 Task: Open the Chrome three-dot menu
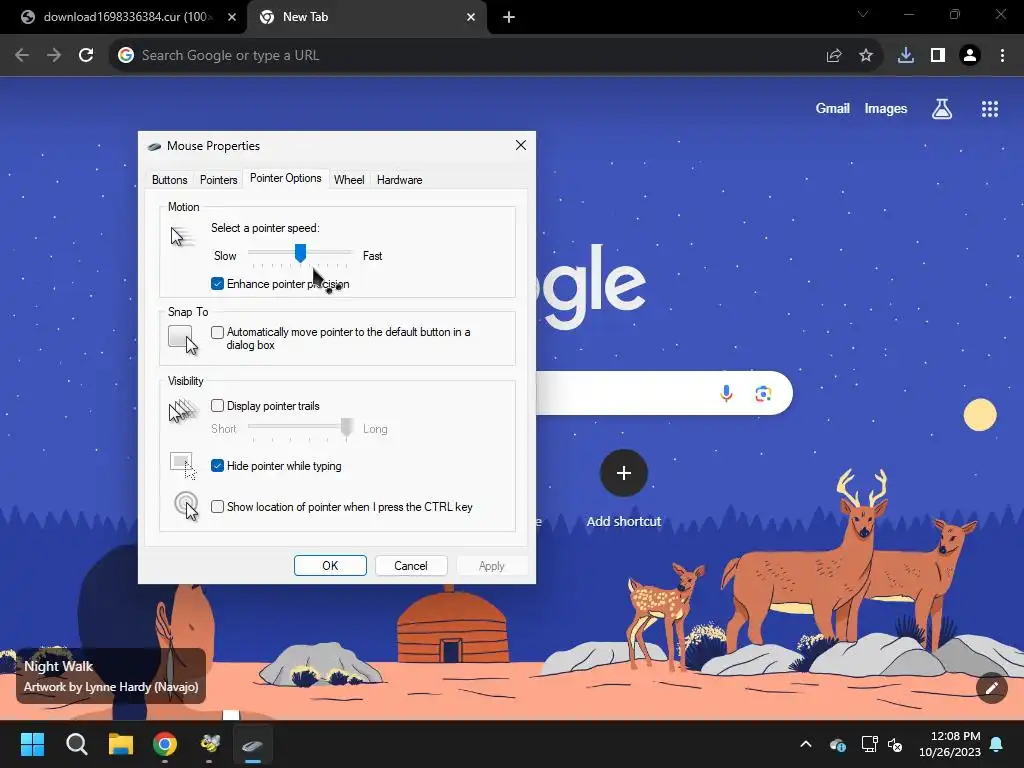pos(1002,56)
